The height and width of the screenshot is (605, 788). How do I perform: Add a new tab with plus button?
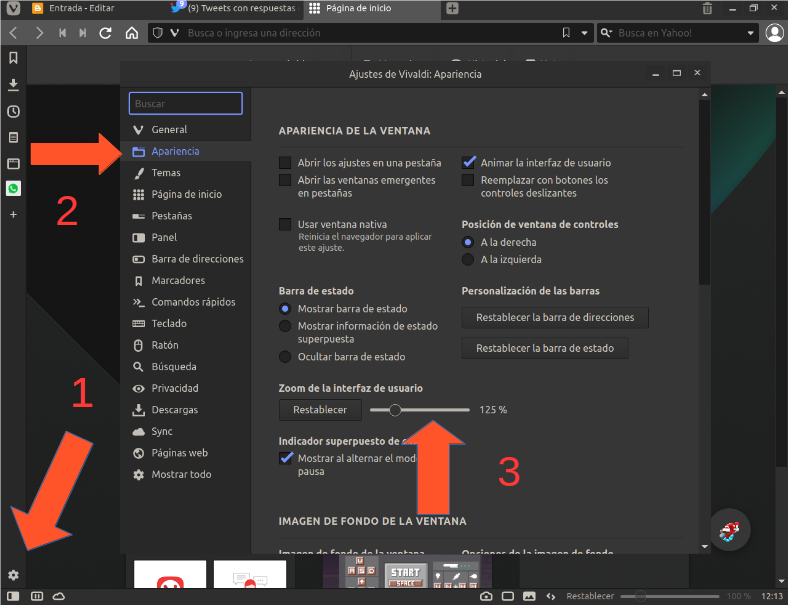pyautogui.click(x=452, y=9)
